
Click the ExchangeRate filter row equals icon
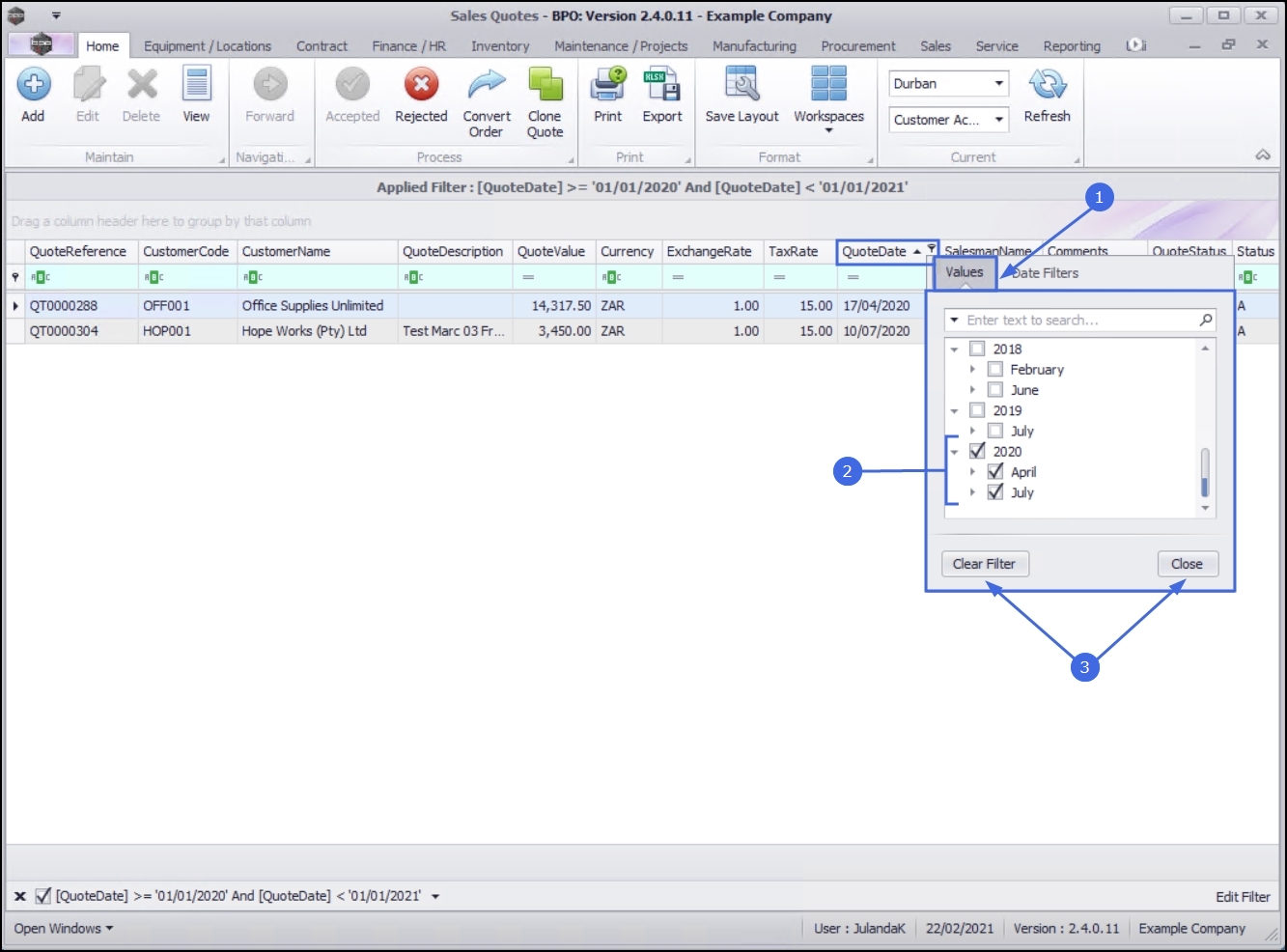point(678,277)
